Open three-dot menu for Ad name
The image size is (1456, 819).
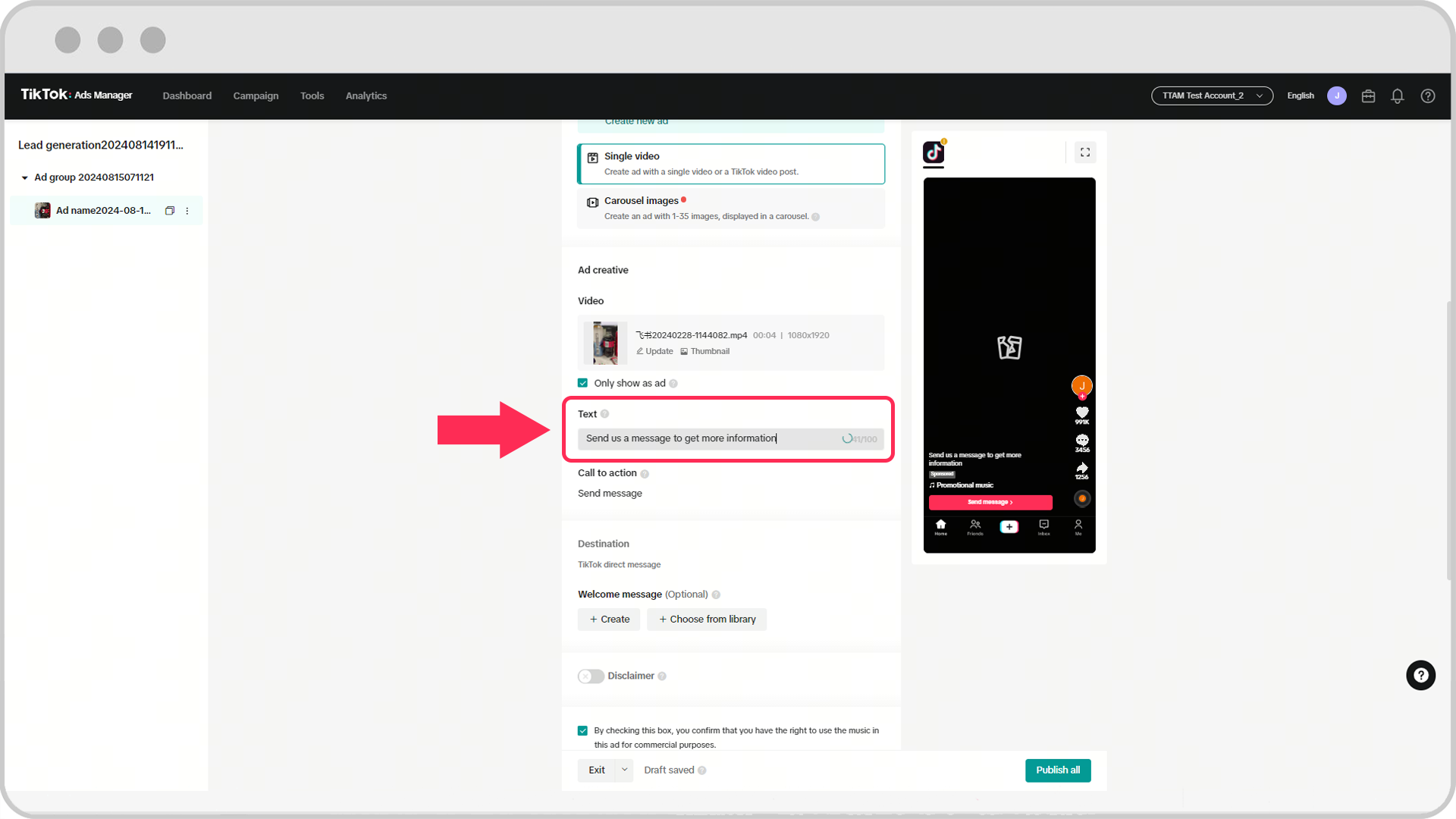187,211
